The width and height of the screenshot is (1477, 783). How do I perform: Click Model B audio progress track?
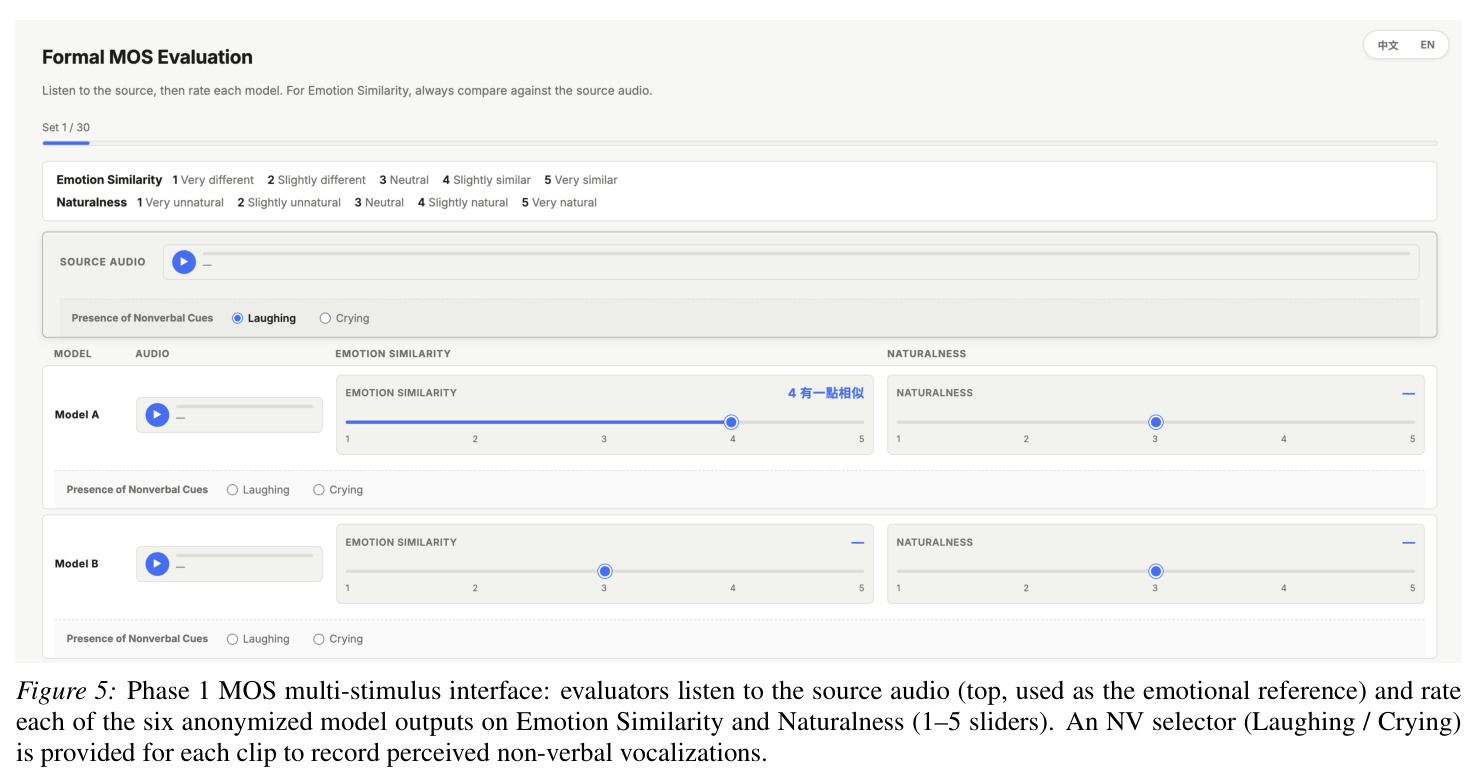tap(245, 556)
